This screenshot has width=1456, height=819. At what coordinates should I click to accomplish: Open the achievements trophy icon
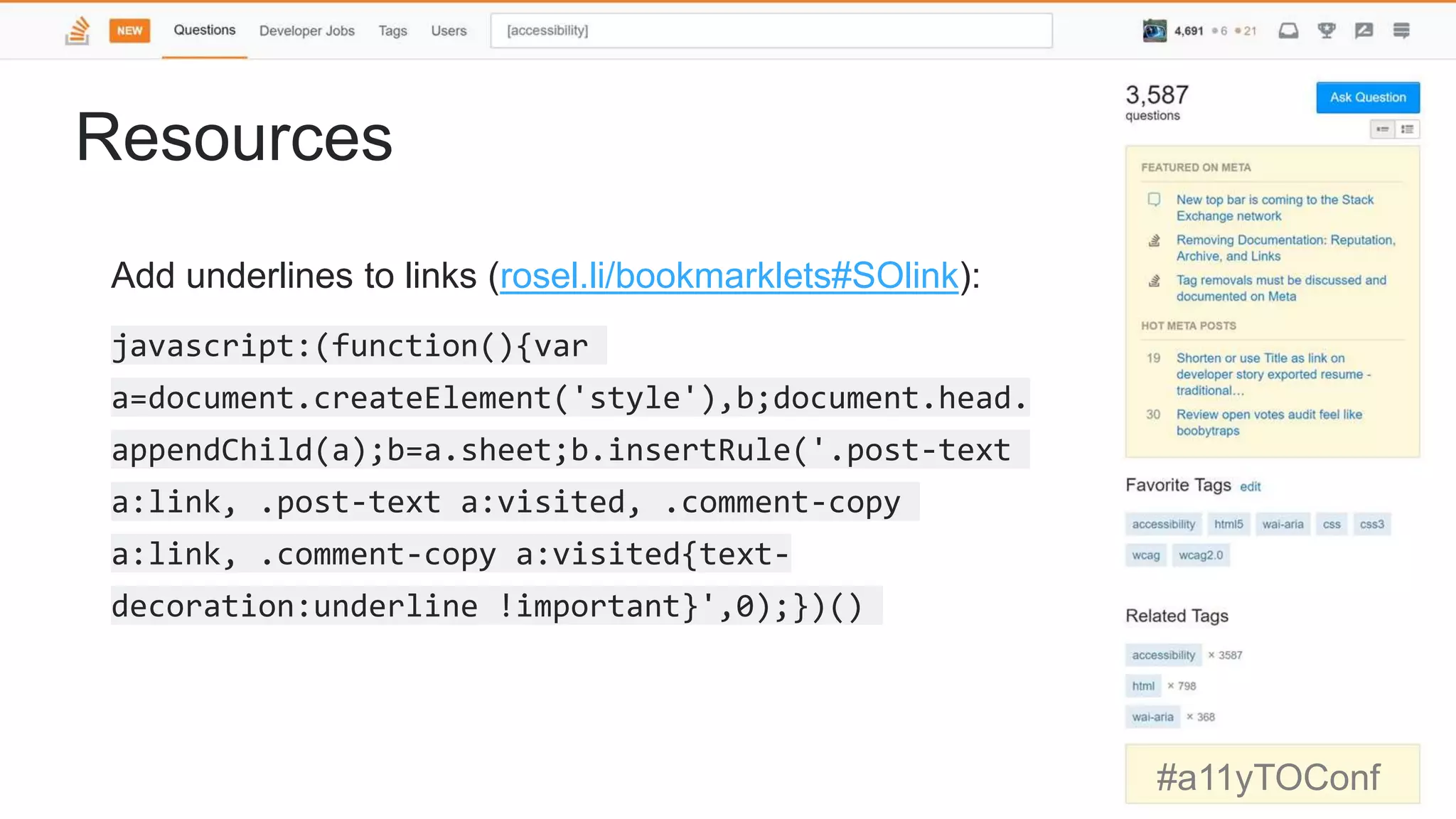click(1326, 31)
